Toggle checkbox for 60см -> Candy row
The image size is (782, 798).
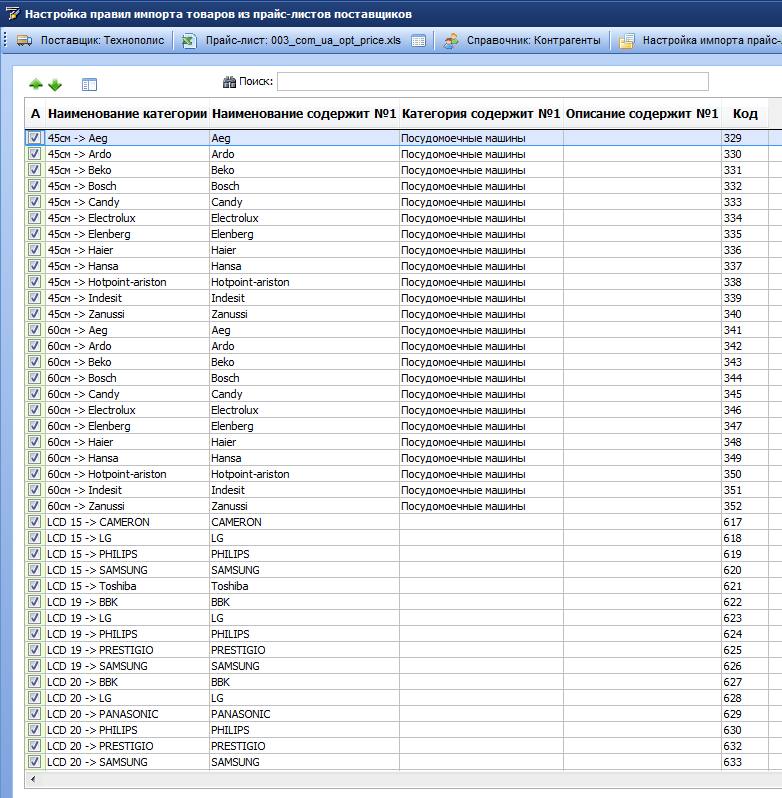34,394
